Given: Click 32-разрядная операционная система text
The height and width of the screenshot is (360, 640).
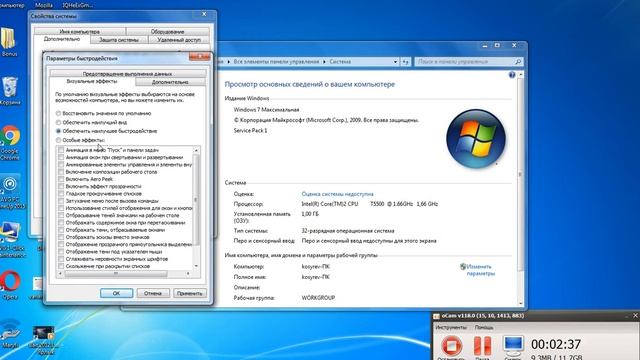Looking at the screenshot, I should point(348,231).
